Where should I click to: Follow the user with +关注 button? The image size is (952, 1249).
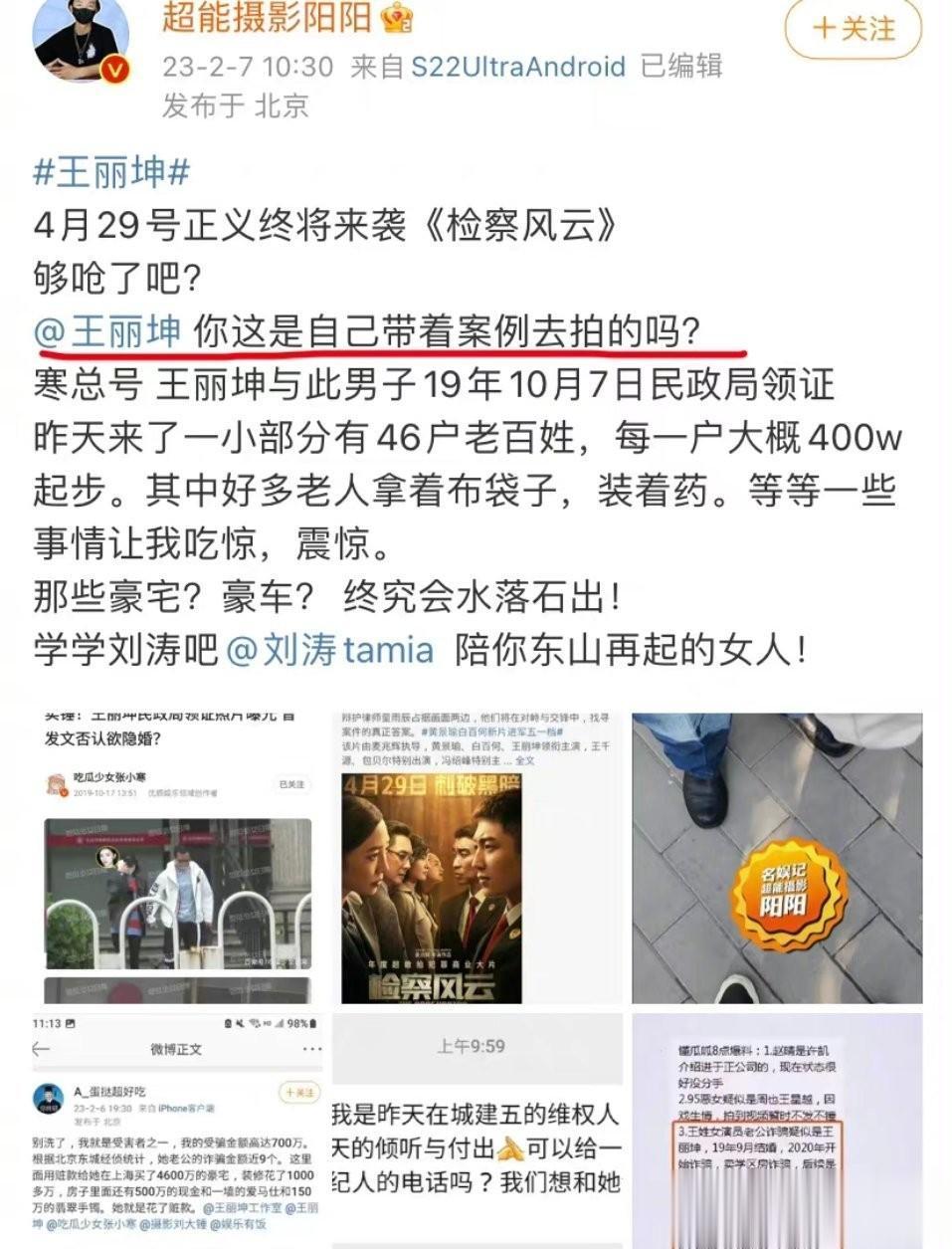(853, 30)
